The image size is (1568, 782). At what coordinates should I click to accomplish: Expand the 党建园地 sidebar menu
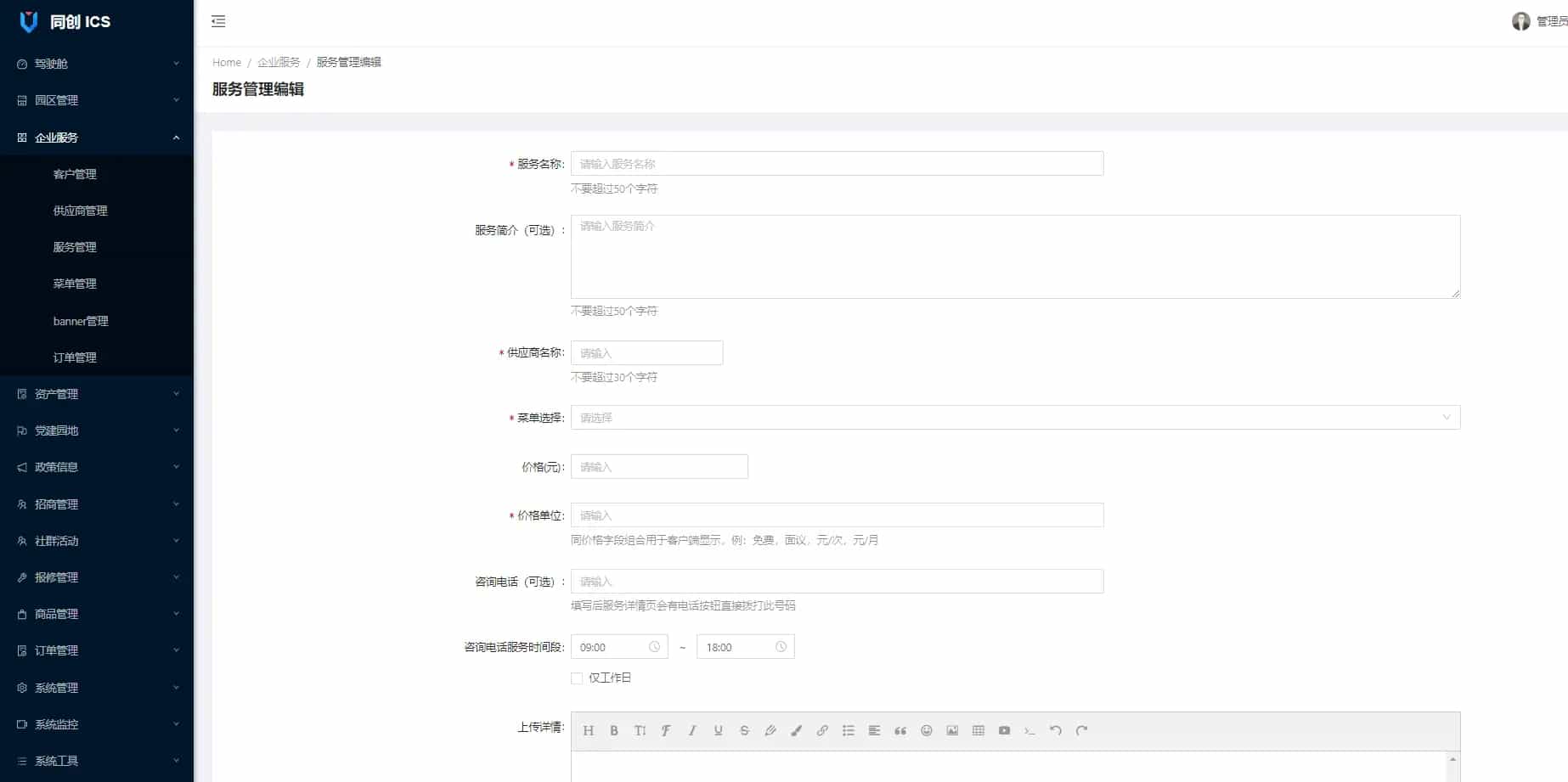[x=97, y=430]
